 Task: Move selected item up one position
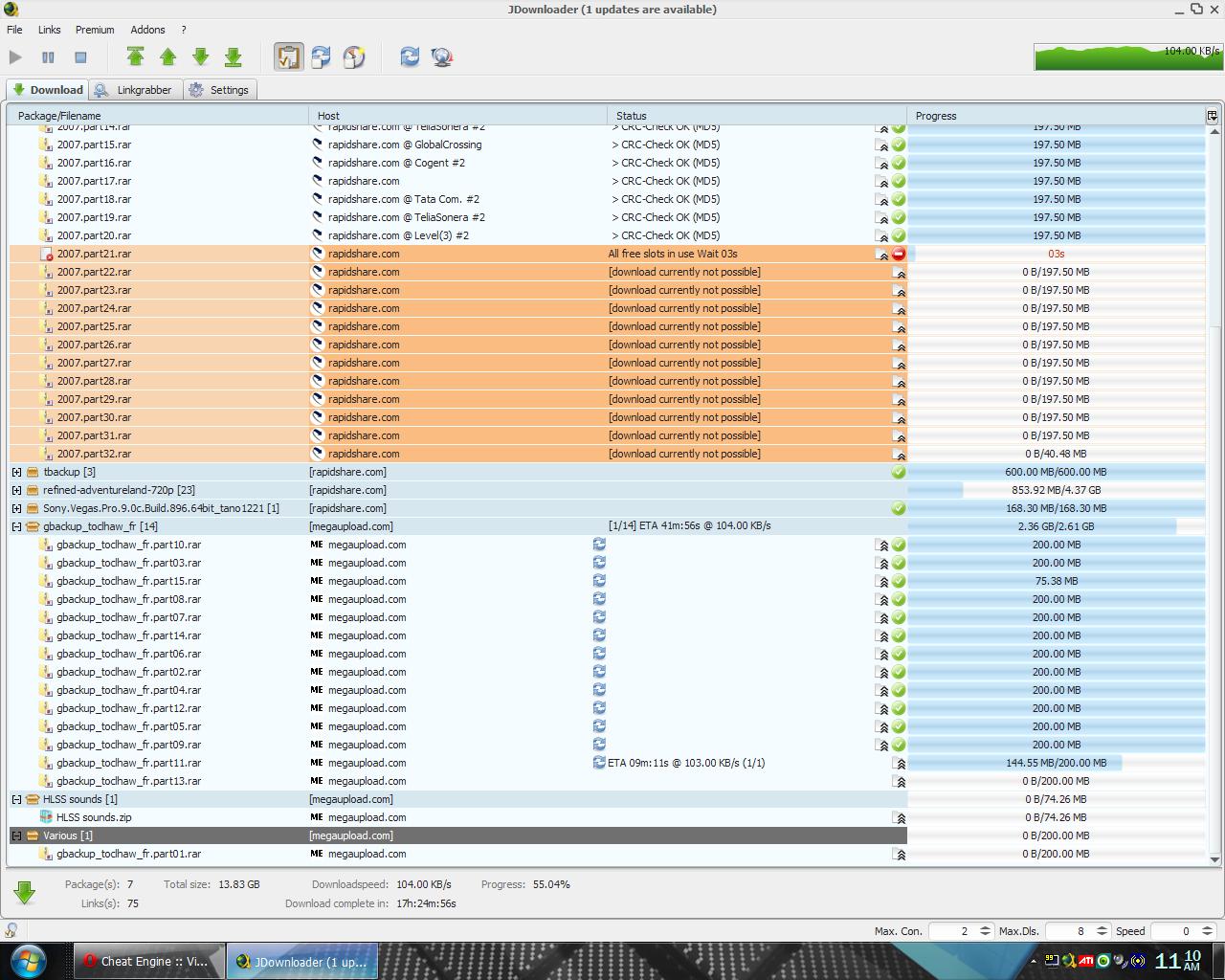[168, 57]
